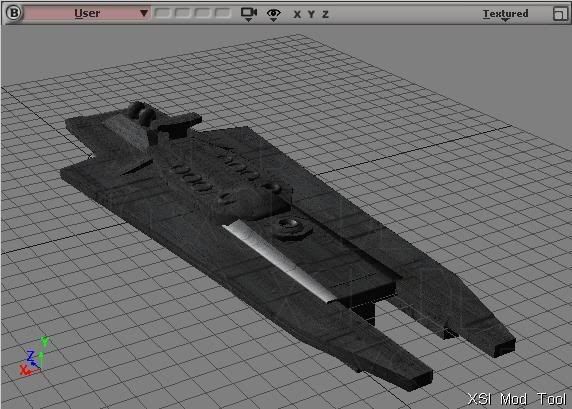Select the second camera memo slot
Image resolution: width=572 pixels, height=409 pixels.
click(182, 13)
